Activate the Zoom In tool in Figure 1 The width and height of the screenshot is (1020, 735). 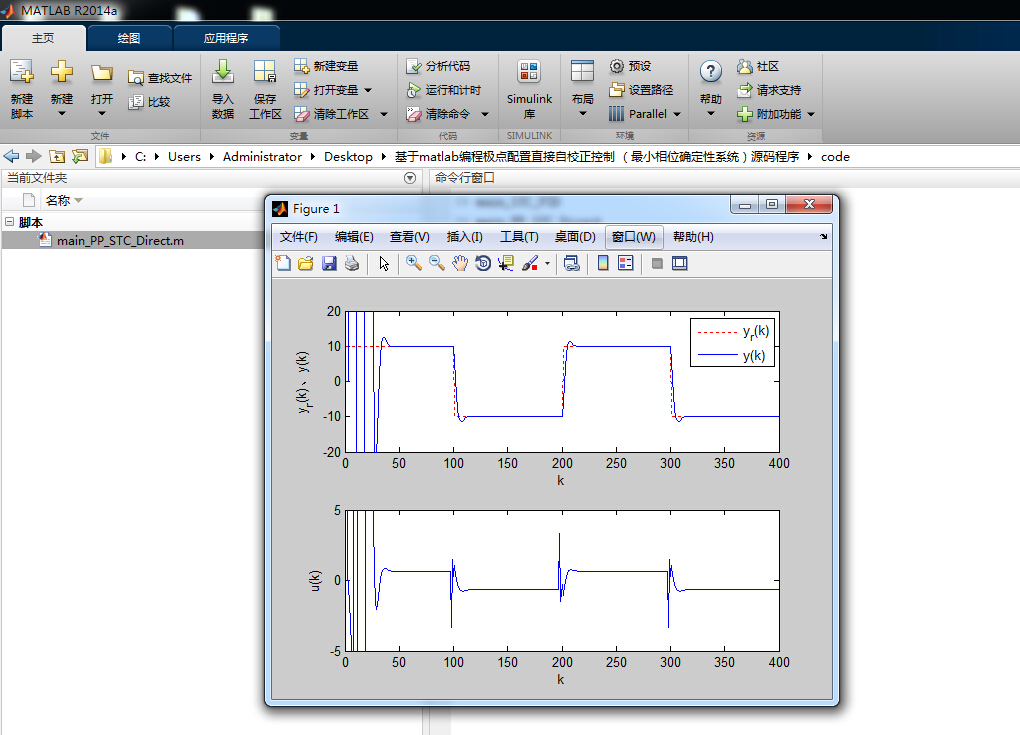pos(414,263)
